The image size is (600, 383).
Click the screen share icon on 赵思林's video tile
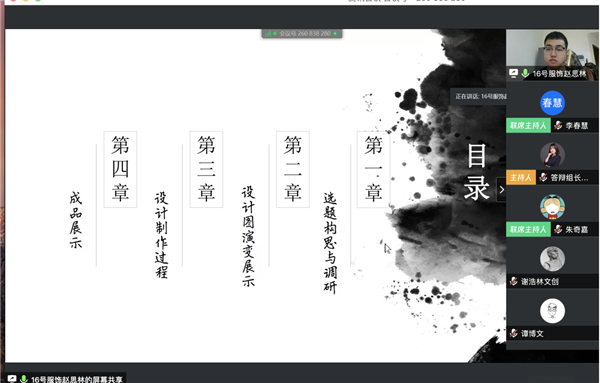click(514, 73)
